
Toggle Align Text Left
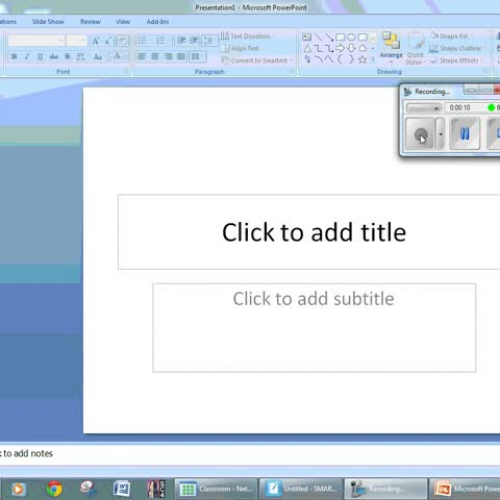(x=142, y=56)
